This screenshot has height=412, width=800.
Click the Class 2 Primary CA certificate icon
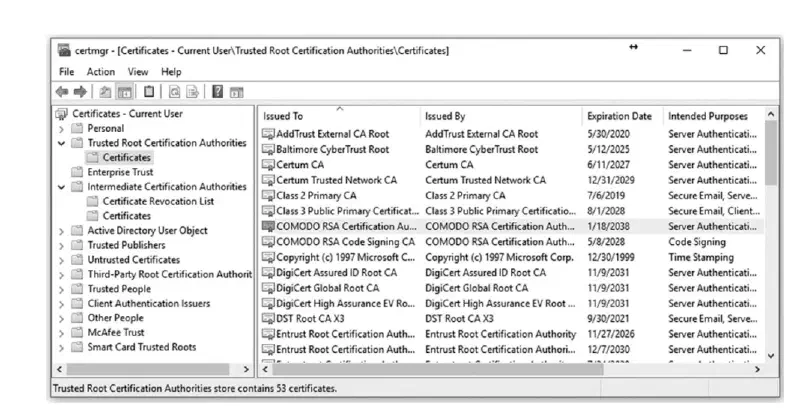point(268,196)
